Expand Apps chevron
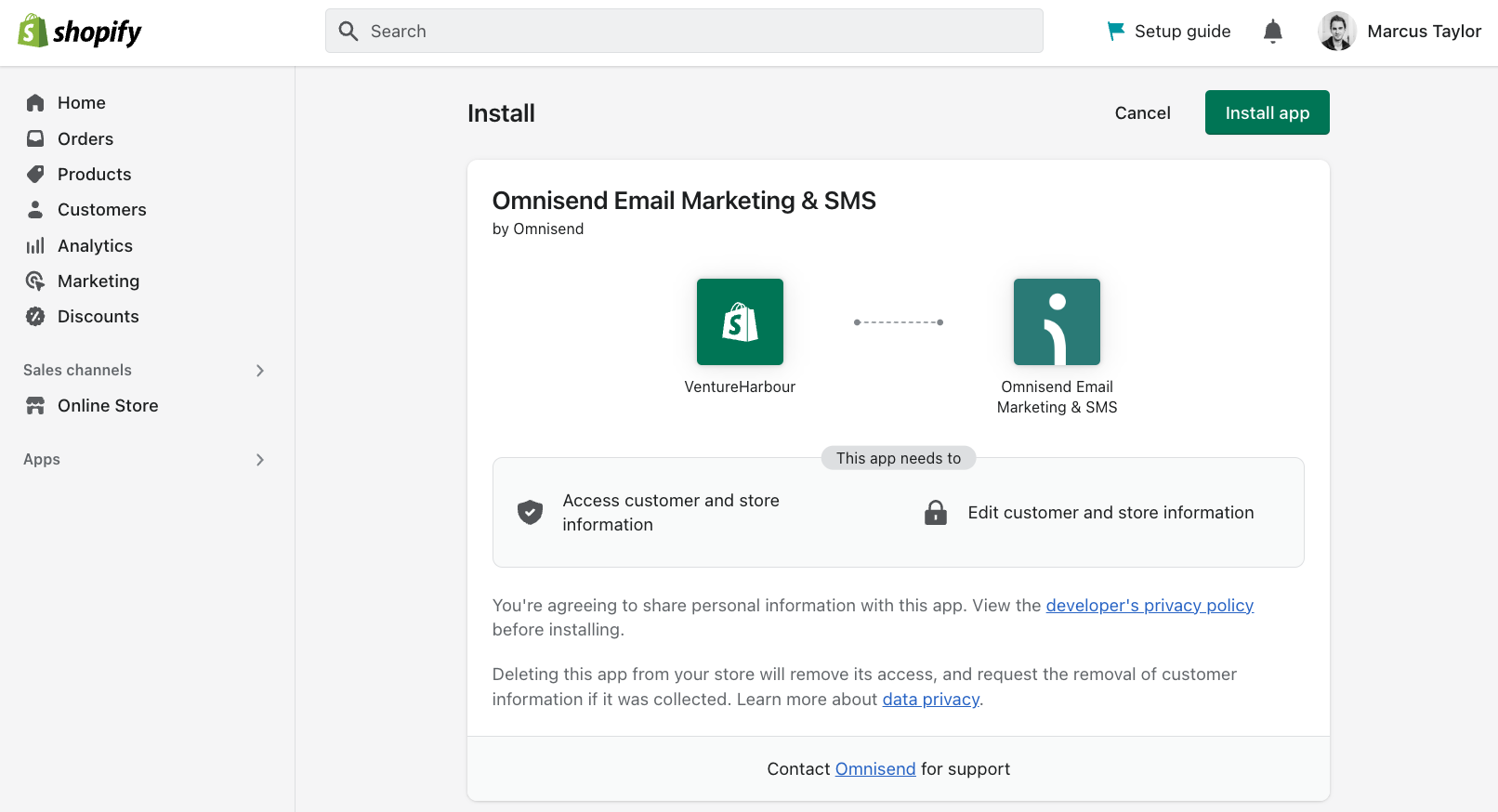The width and height of the screenshot is (1498, 812). (x=260, y=459)
